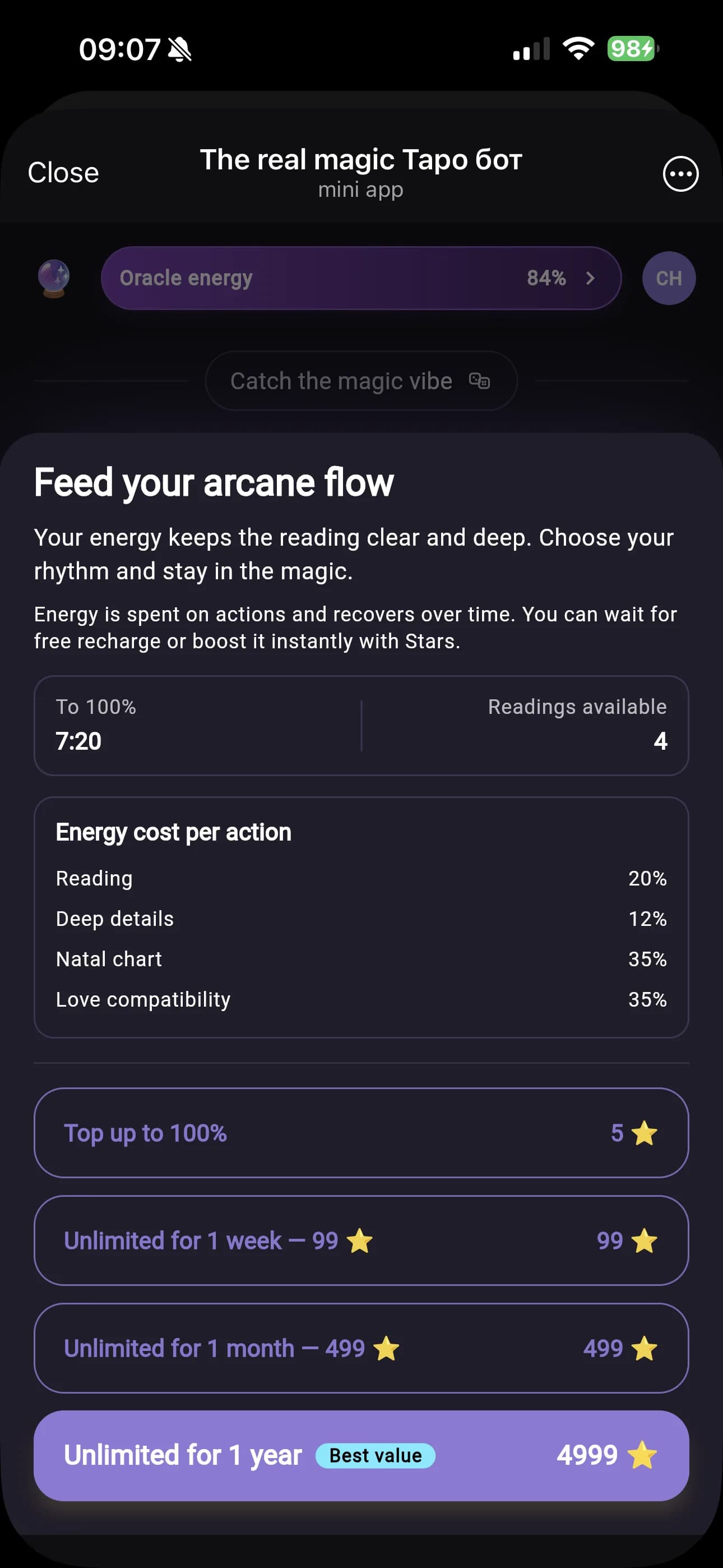Close the mini app

click(63, 173)
